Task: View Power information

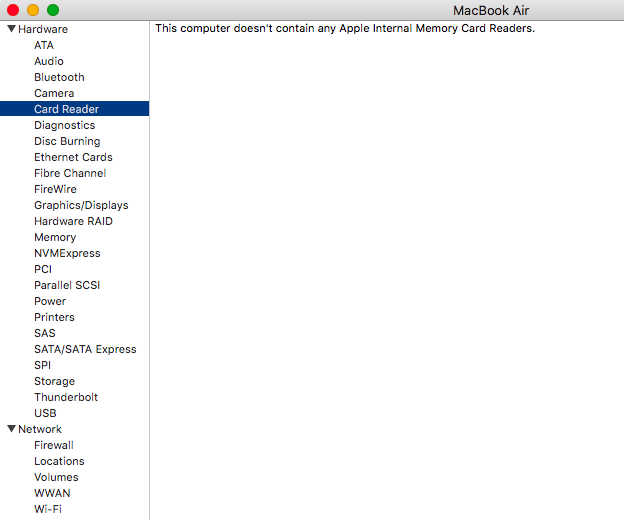Action: click(x=50, y=301)
